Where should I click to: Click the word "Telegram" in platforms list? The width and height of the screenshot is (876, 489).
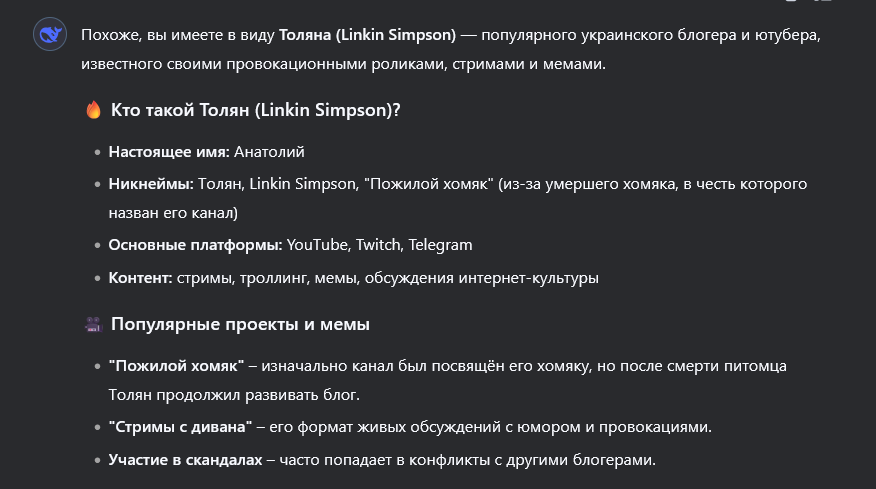[x=440, y=245]
